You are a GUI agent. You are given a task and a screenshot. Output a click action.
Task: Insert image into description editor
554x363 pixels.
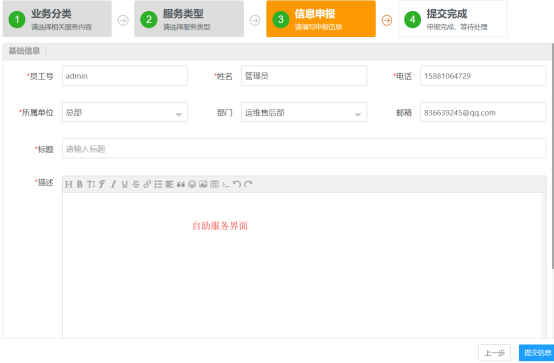click(203, 184)
